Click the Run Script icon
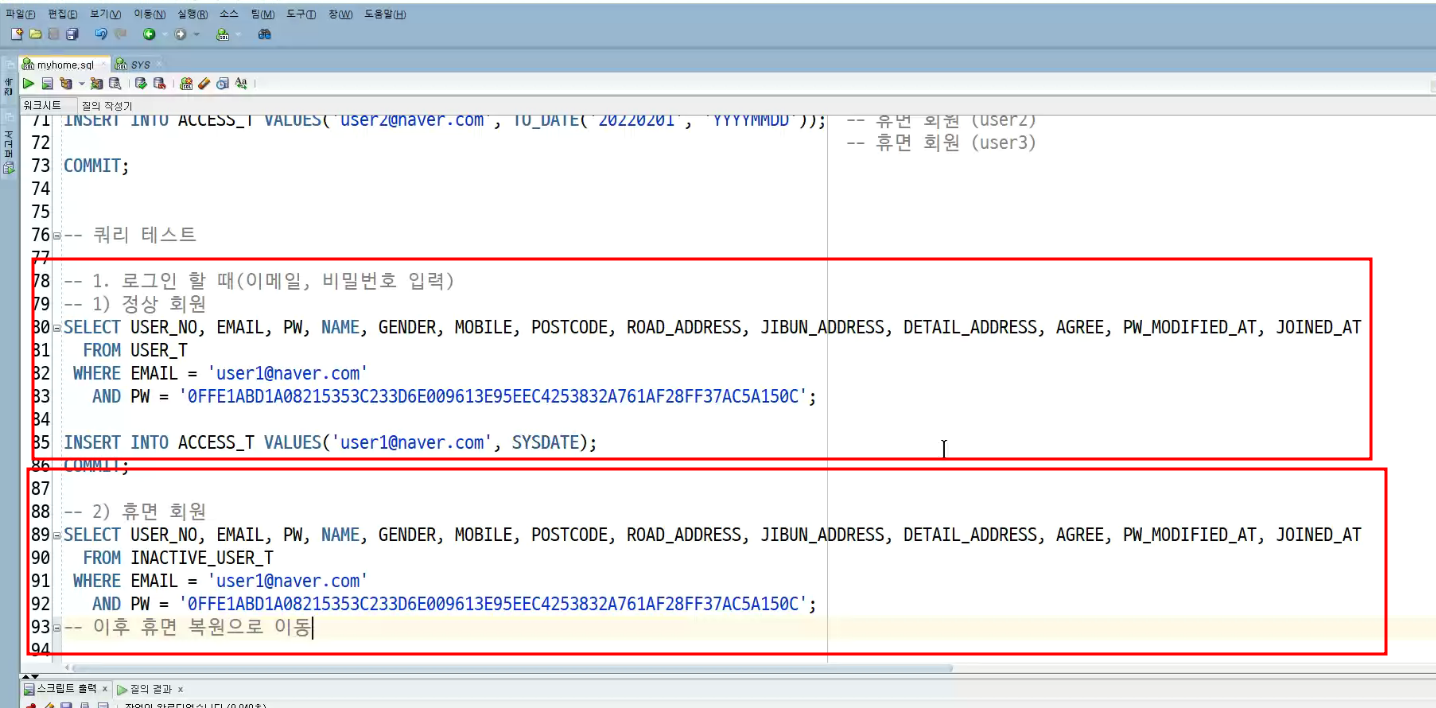Screen dimensions: 1436x708 tap(47, 83)
